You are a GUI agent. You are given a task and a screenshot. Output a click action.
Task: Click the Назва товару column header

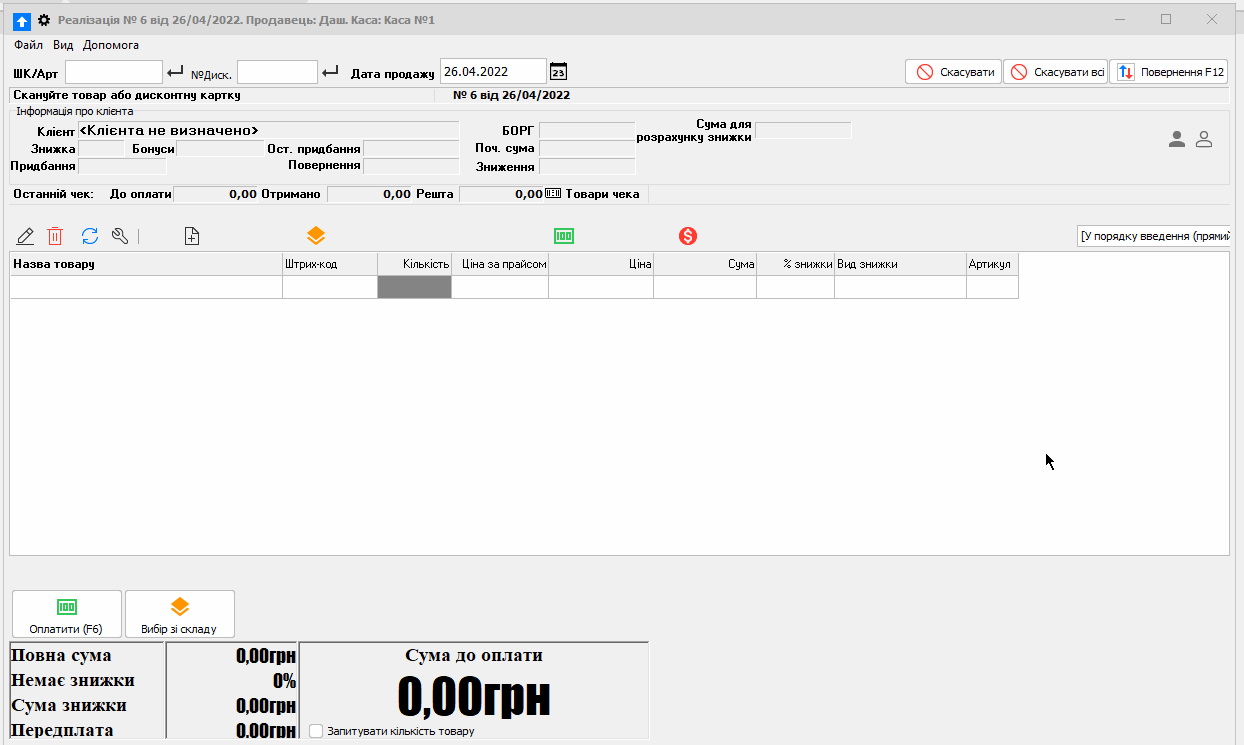click(145, 264)
